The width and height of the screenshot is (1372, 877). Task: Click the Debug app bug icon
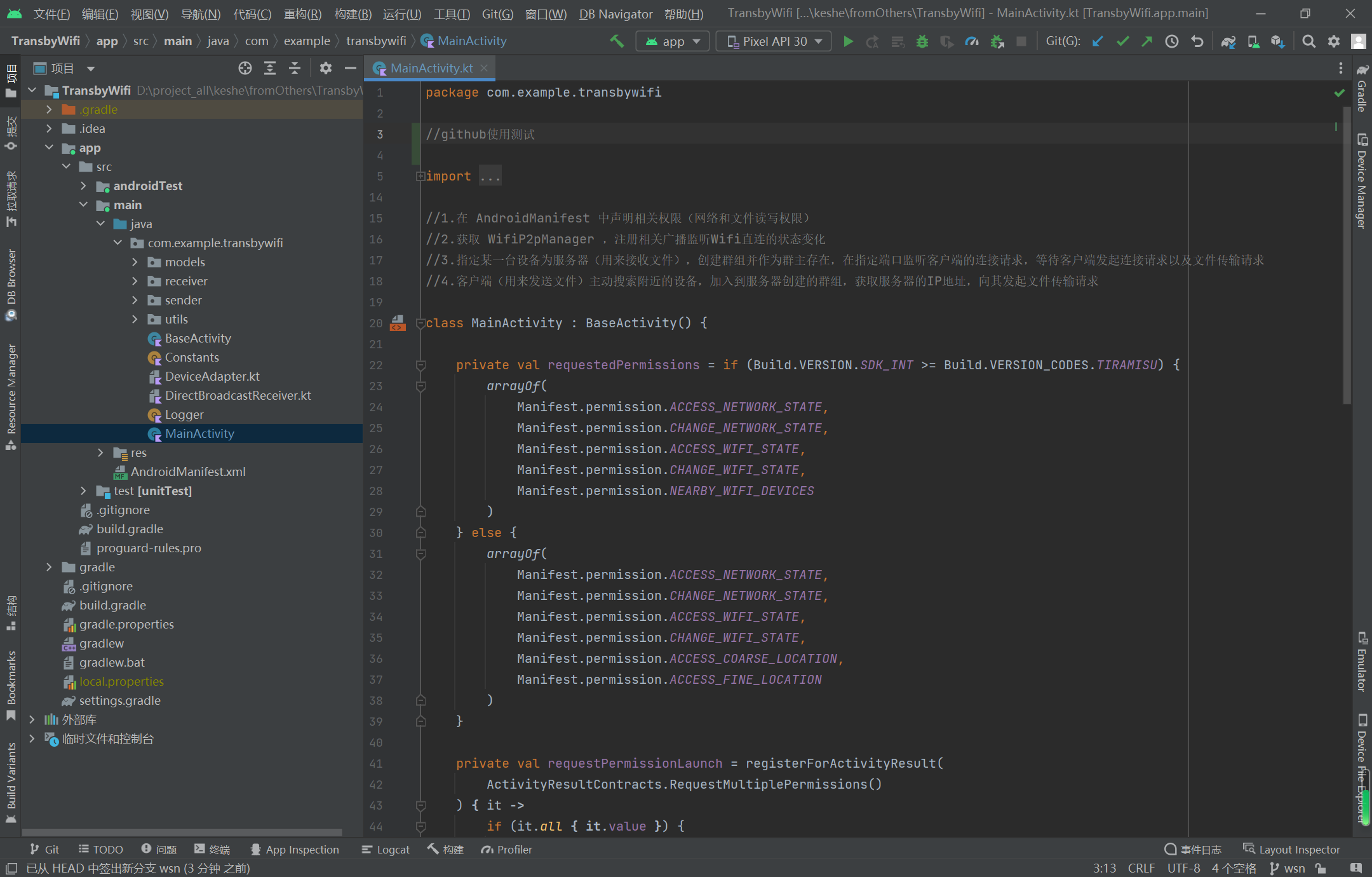922,41
